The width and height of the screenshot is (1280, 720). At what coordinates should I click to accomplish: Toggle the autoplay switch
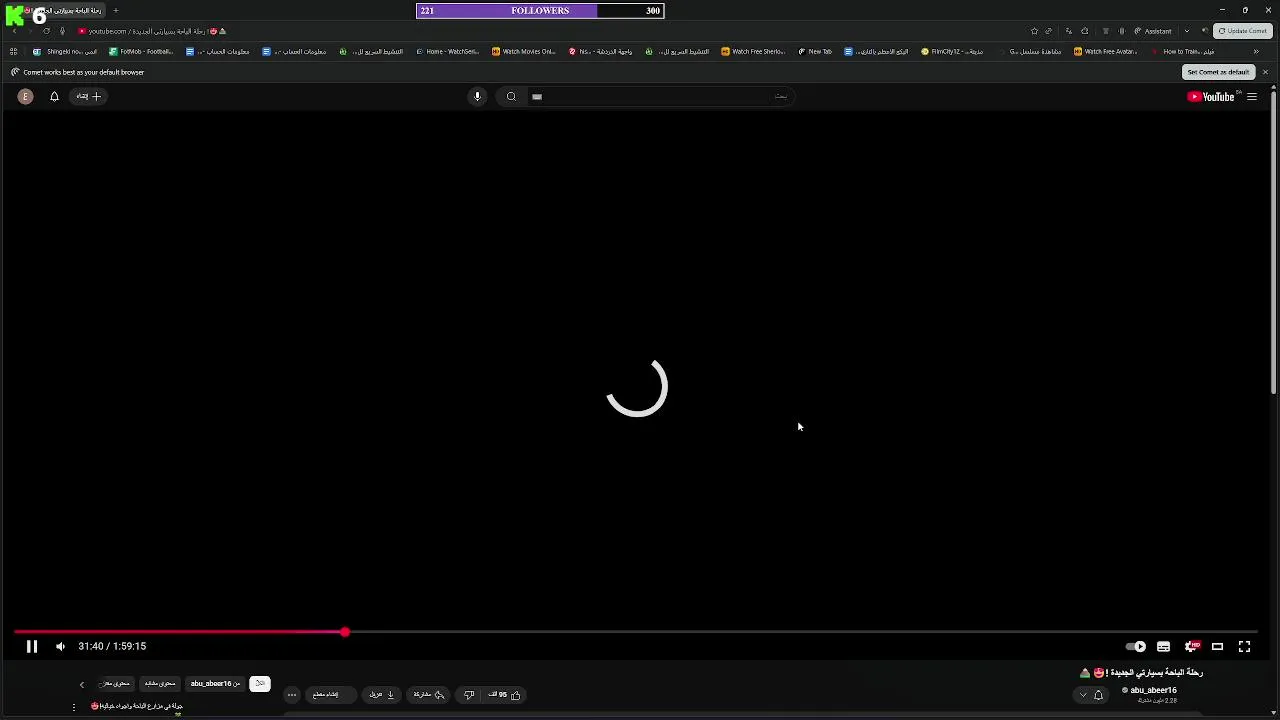coord(1136,646)
